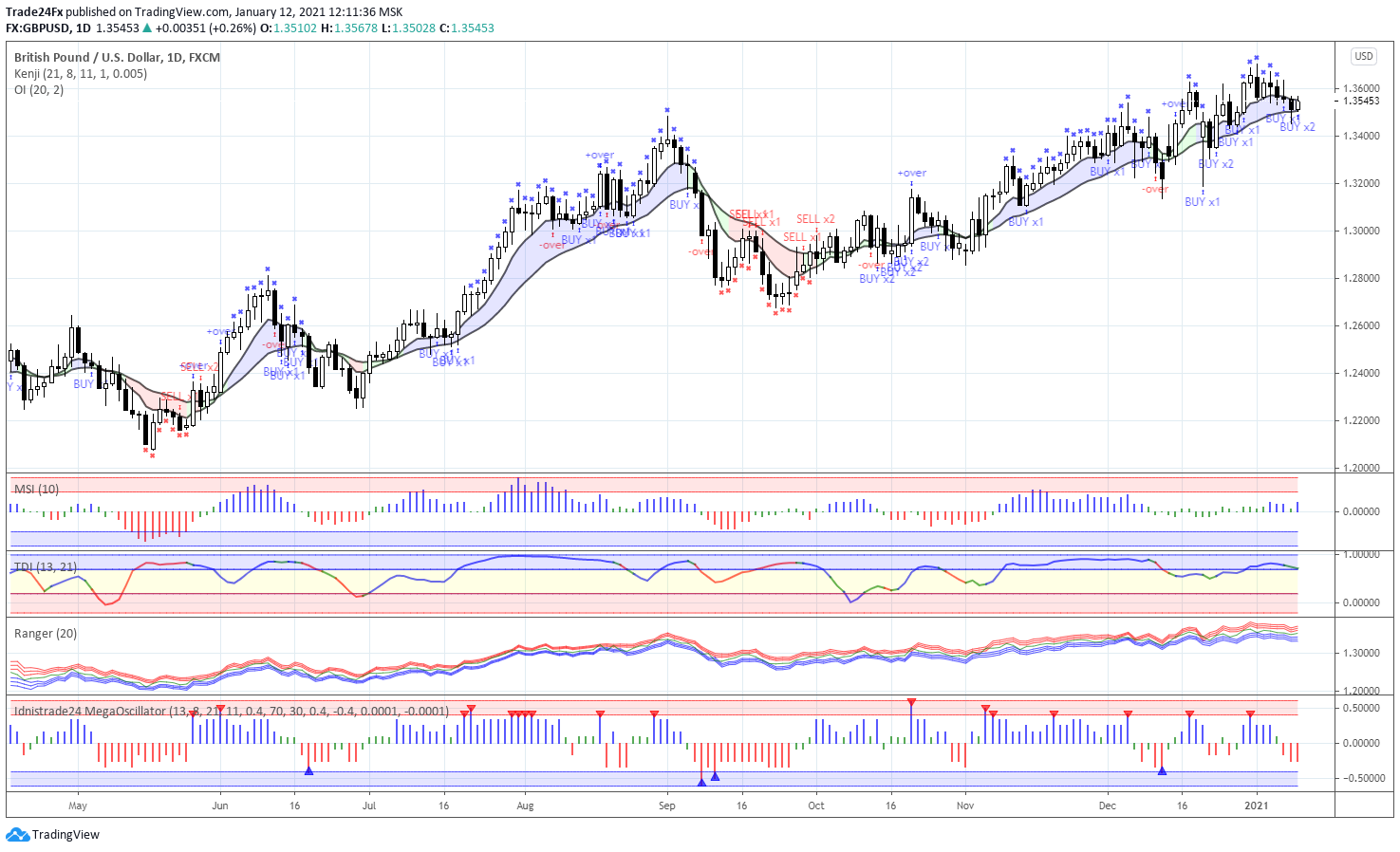Click the 1.34000 price axis label
The image size is (1400, 852).
tap(1360, 137)
